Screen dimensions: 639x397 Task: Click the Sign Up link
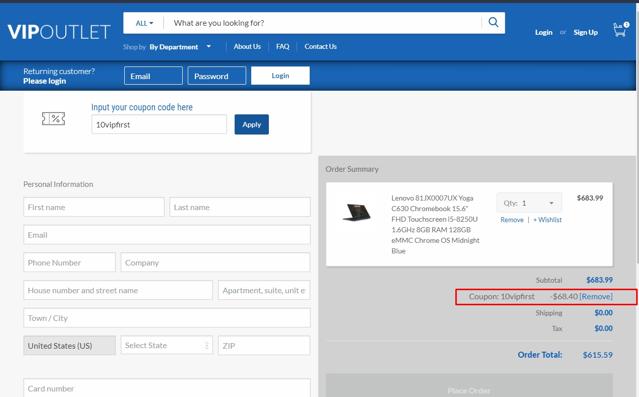click(x=586, y=32)
